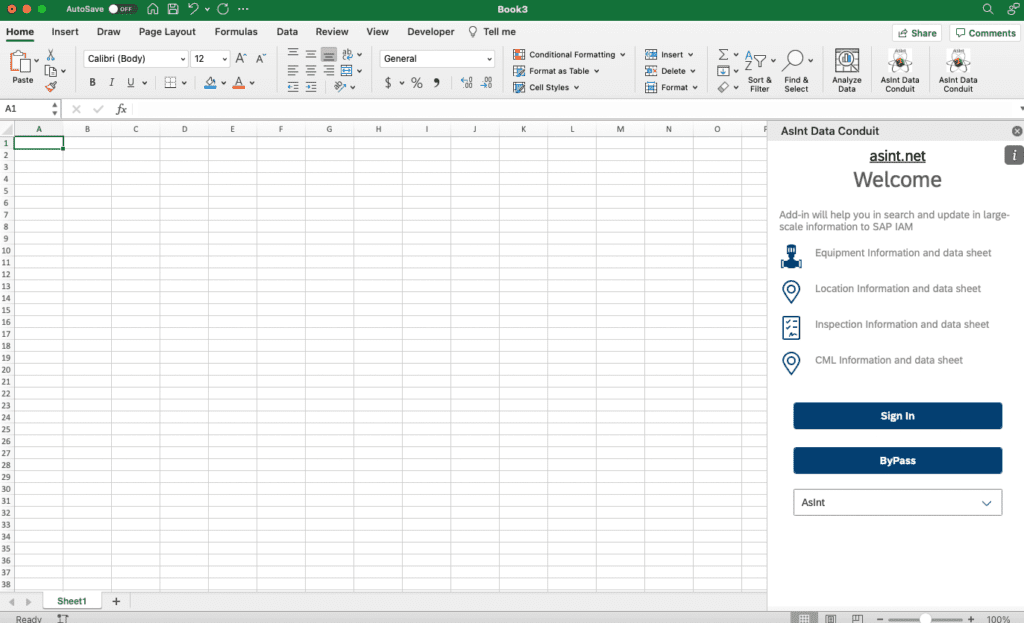Click Tell me search field
This screenshot has height=623, width=1024.
492,31
